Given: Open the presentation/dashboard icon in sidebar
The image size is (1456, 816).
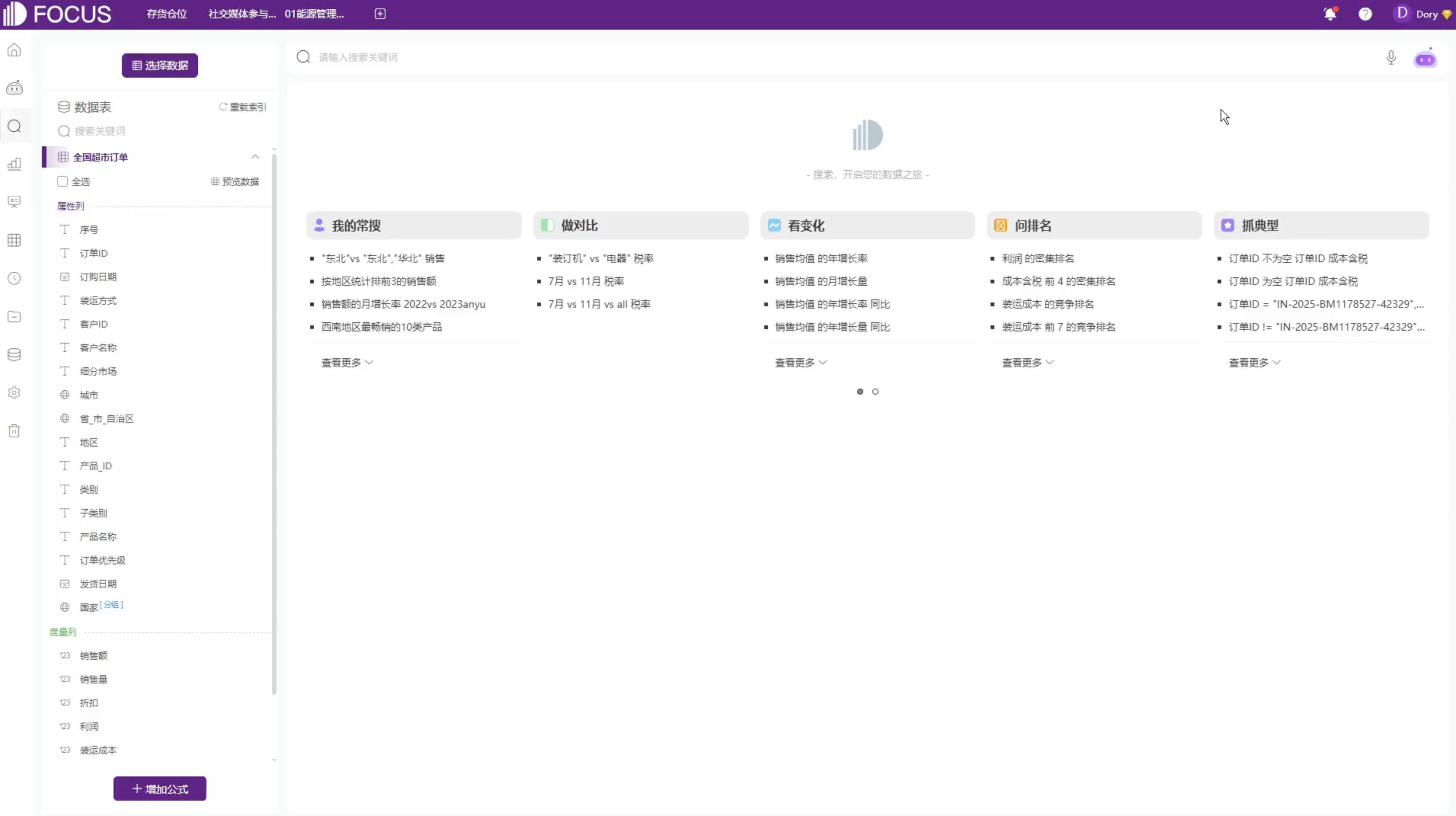Looking at the screenshot, I should (14, 202).
